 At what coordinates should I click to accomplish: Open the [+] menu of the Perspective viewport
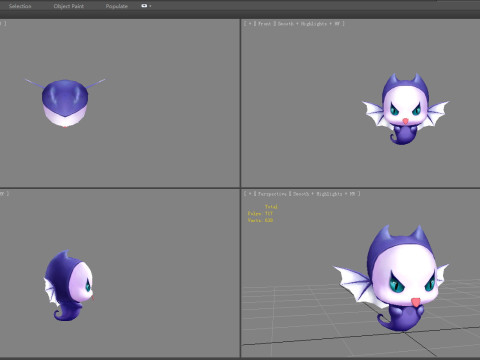[250, 194]
